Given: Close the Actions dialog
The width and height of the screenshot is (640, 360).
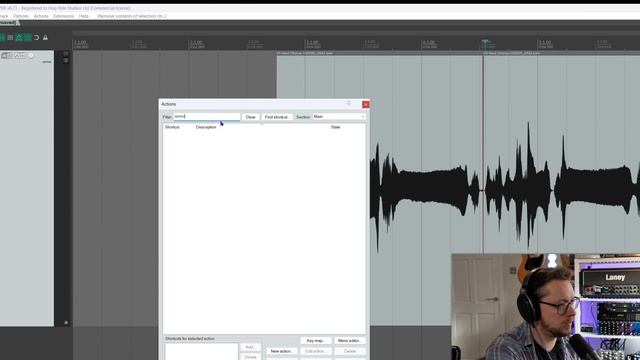Looking at the screenshot, I should [x=366, y=104].
